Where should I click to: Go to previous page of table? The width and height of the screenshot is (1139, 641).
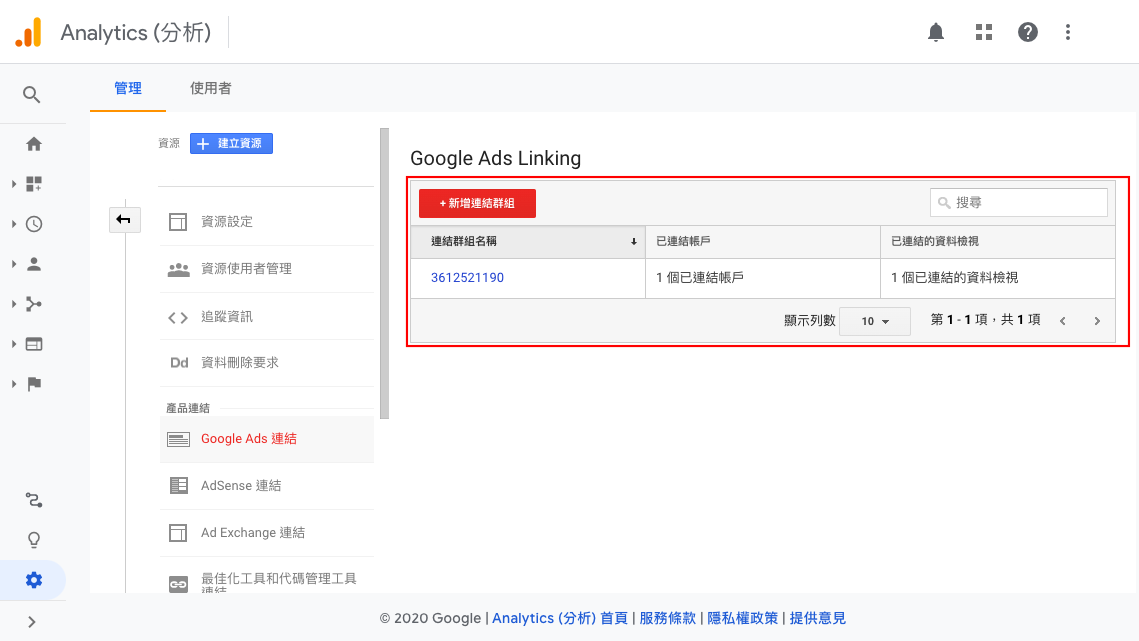[x=1063, y=321]
